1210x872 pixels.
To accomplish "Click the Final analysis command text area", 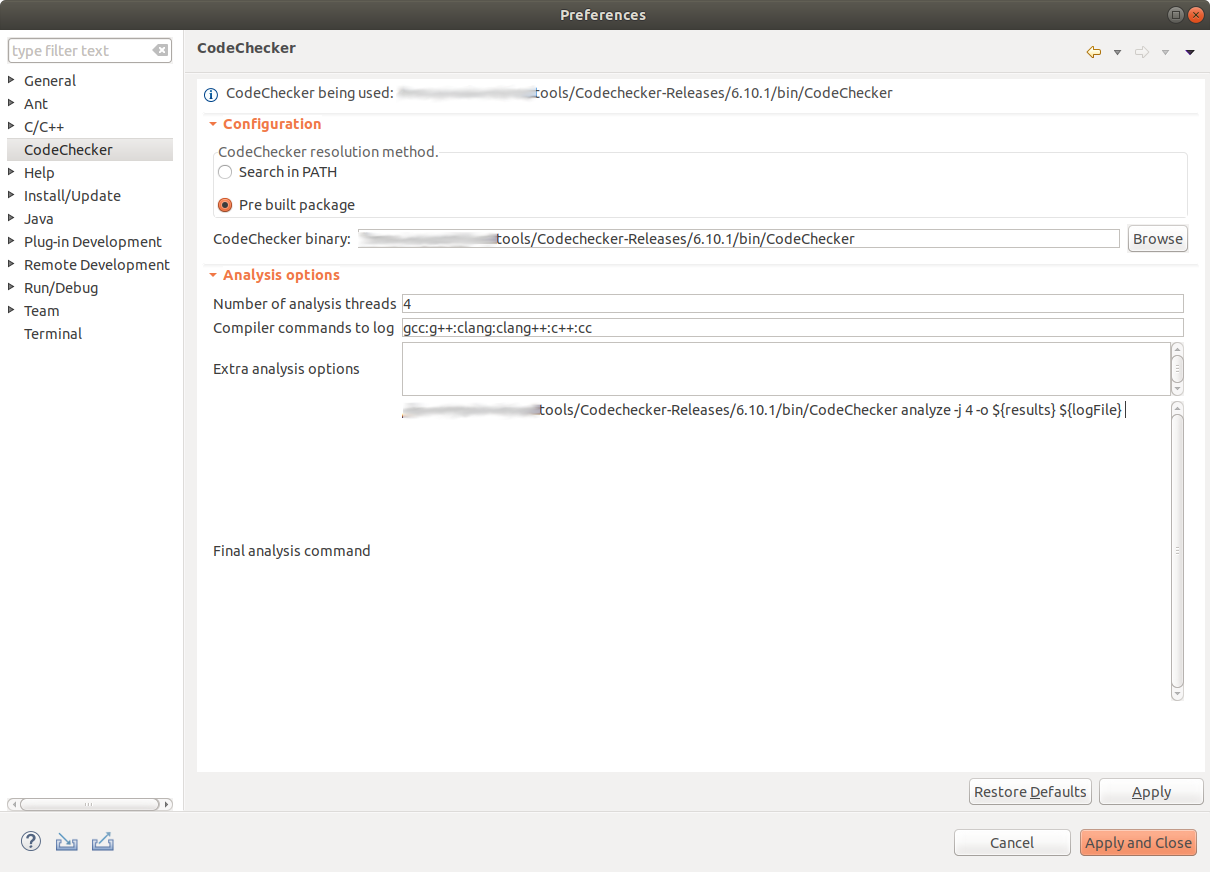I will (785, 551).
